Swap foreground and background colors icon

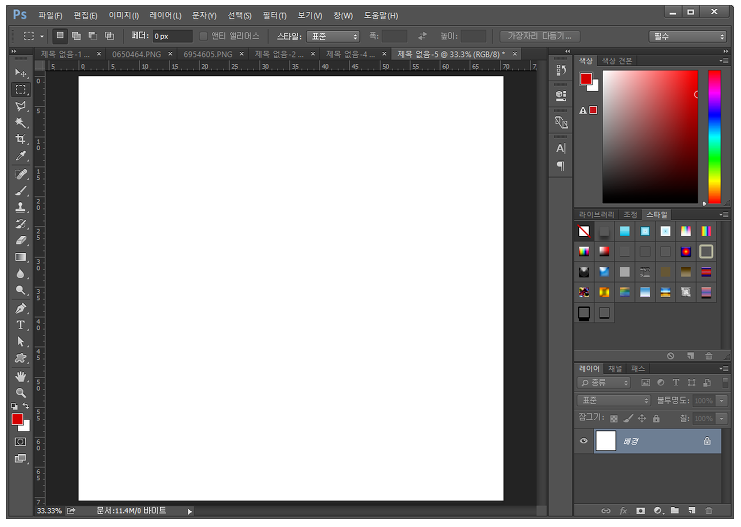pyautogui.click(x=26, y=406)
